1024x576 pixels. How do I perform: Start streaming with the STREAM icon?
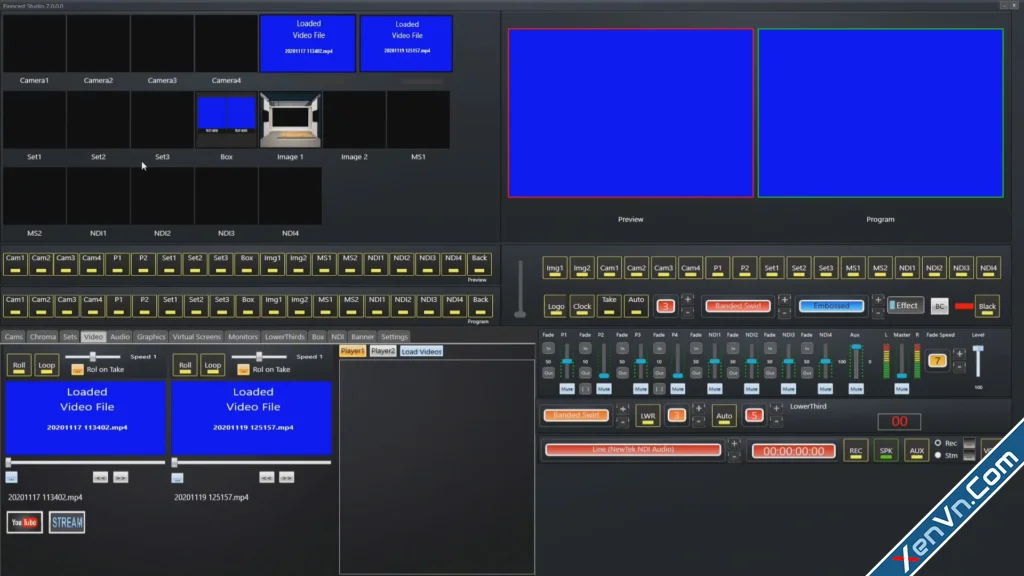coord(67,522)
